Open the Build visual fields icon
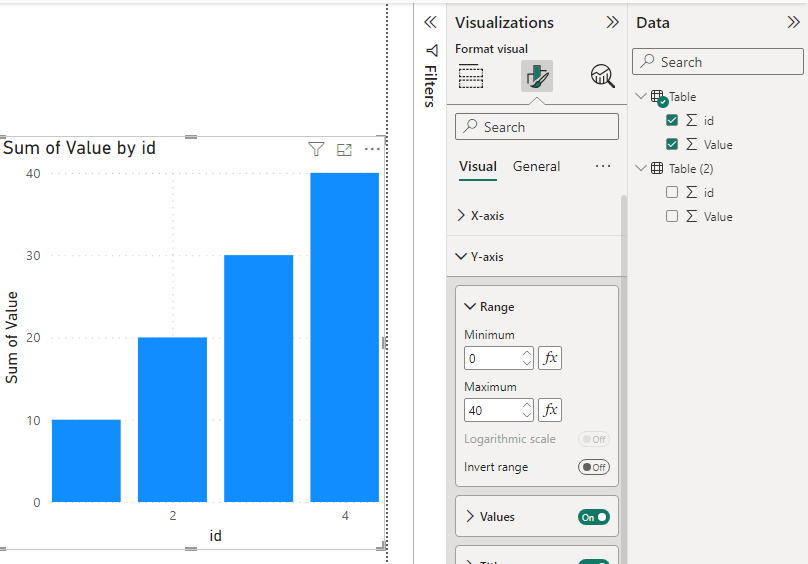 point(470,76)
